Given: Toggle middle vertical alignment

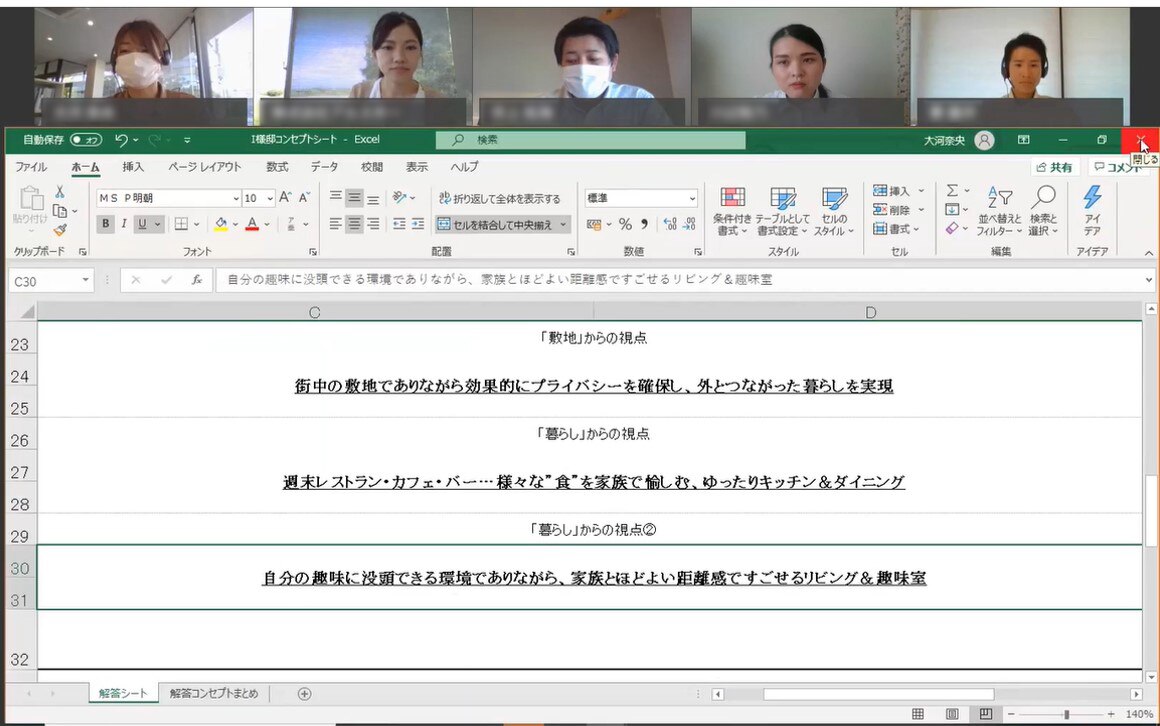Looking at the screenshot, I should click(x=354, y=197).
